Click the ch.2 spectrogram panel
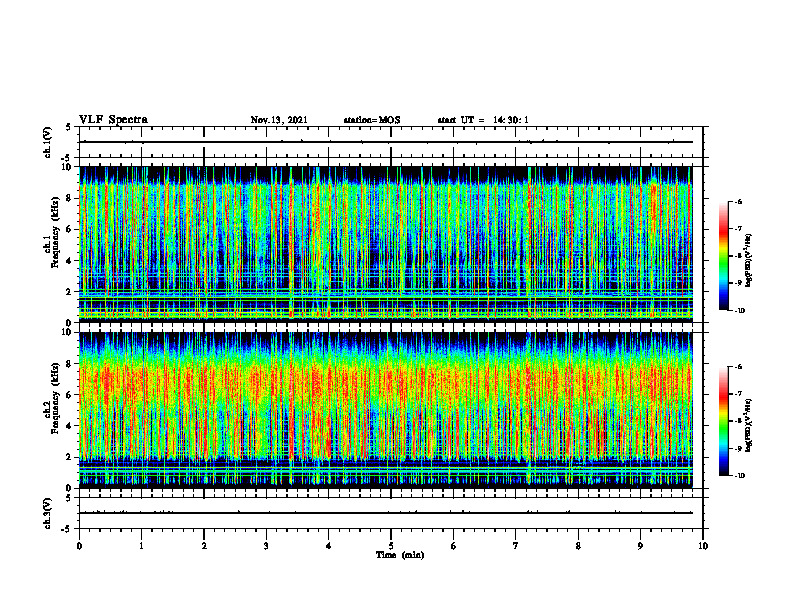792x612 pixels. point(386,410)
